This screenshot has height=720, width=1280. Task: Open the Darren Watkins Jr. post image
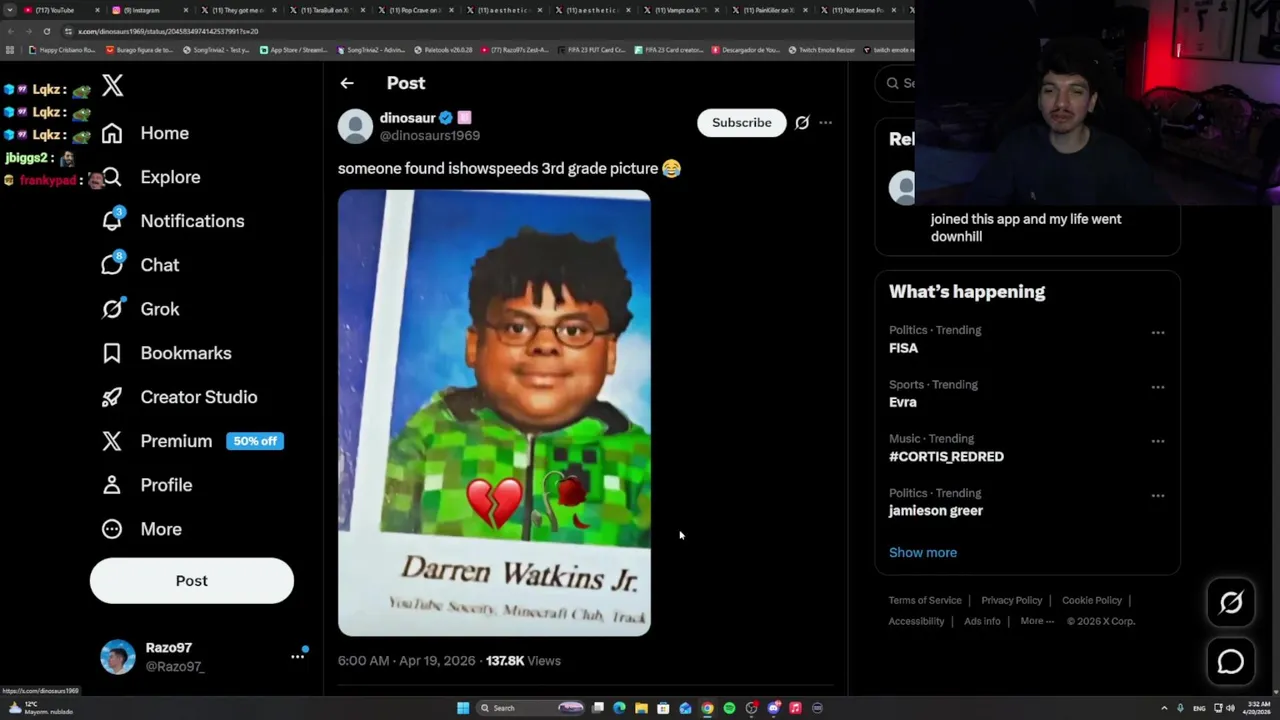(494, 413)
